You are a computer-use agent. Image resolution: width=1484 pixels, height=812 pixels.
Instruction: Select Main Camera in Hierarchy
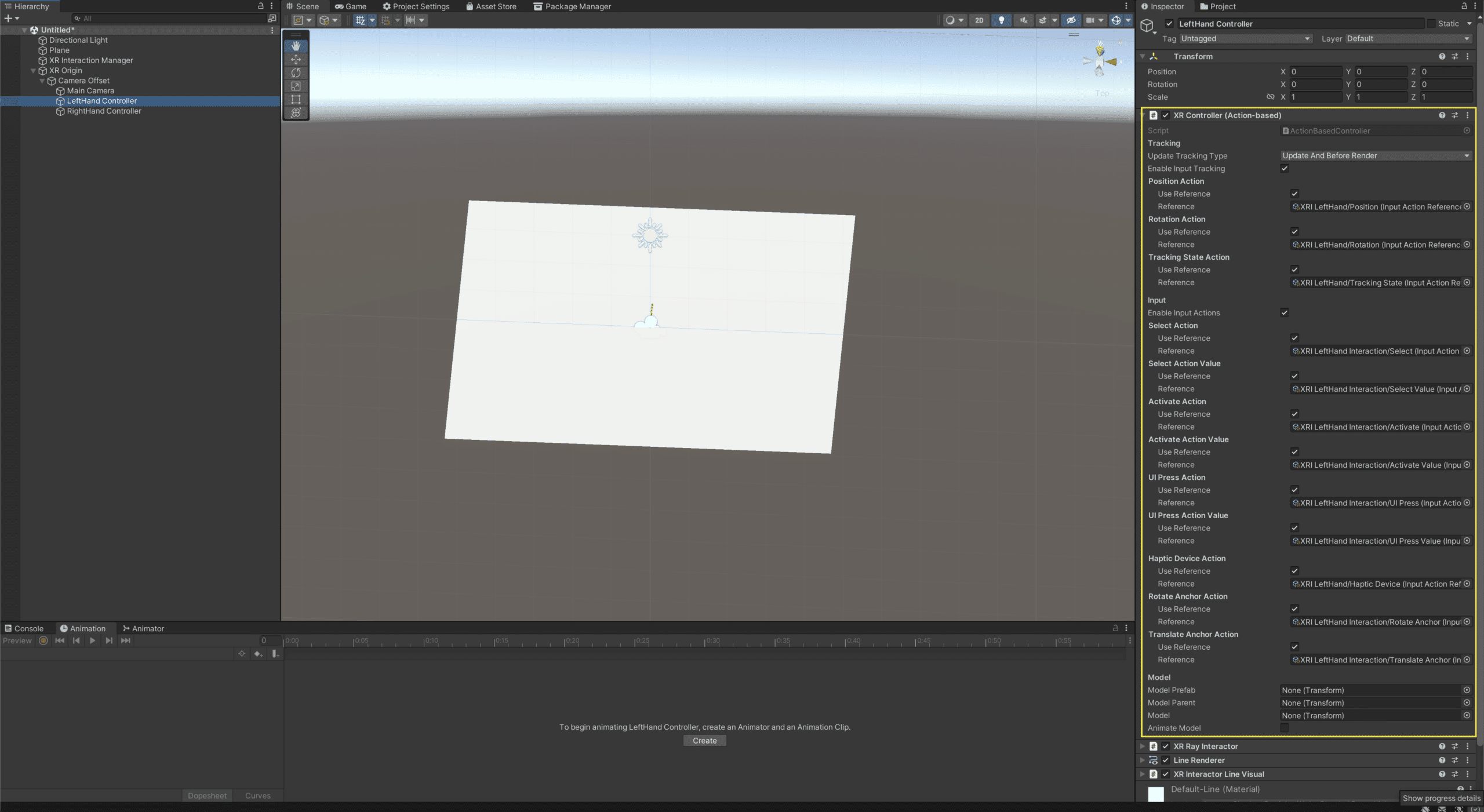pos(90,91)
